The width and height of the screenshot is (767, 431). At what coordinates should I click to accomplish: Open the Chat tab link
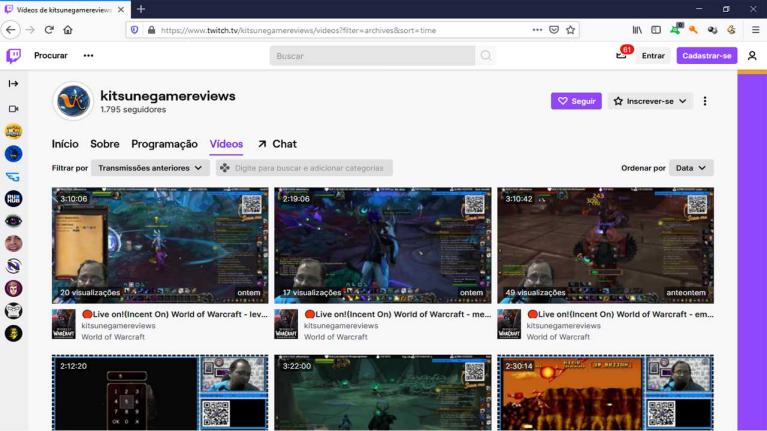pos(277,144)
